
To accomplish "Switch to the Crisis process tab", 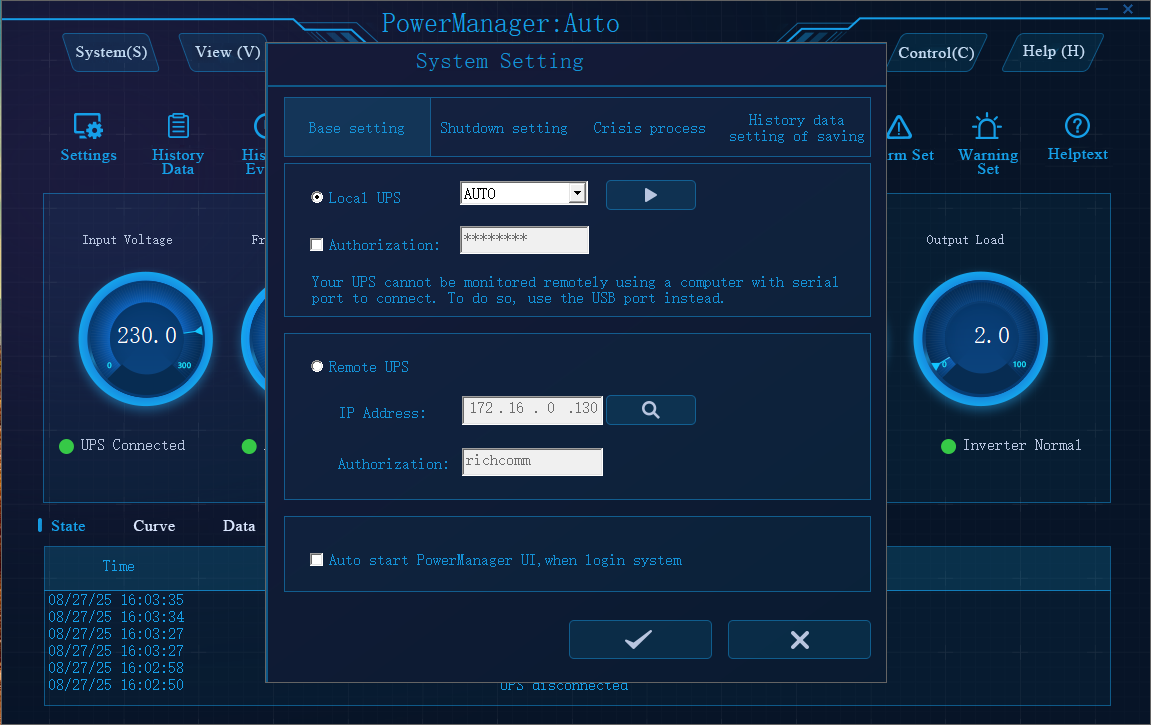I will (x=649, y=128).
